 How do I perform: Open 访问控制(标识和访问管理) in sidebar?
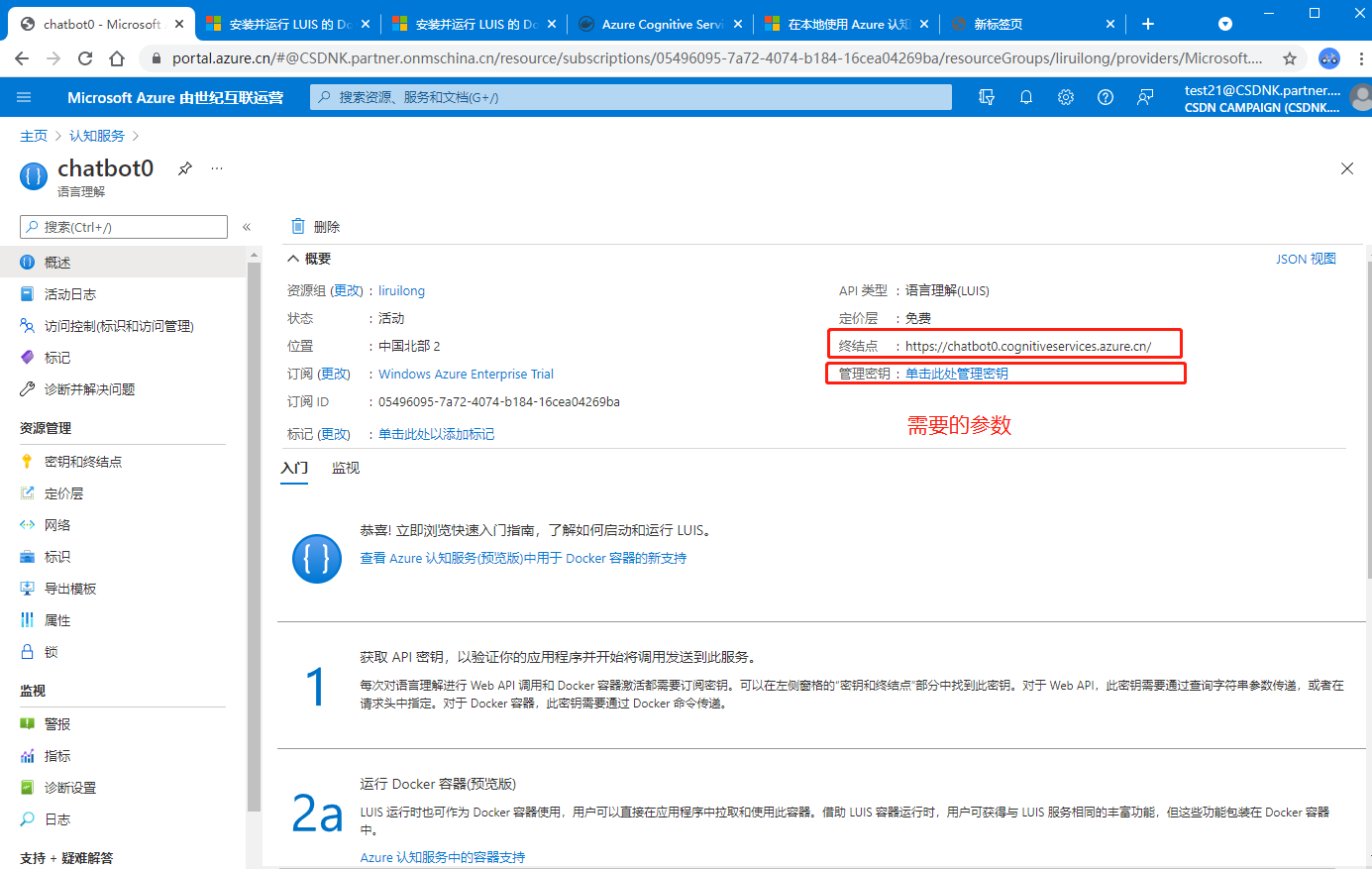(123, 326)
